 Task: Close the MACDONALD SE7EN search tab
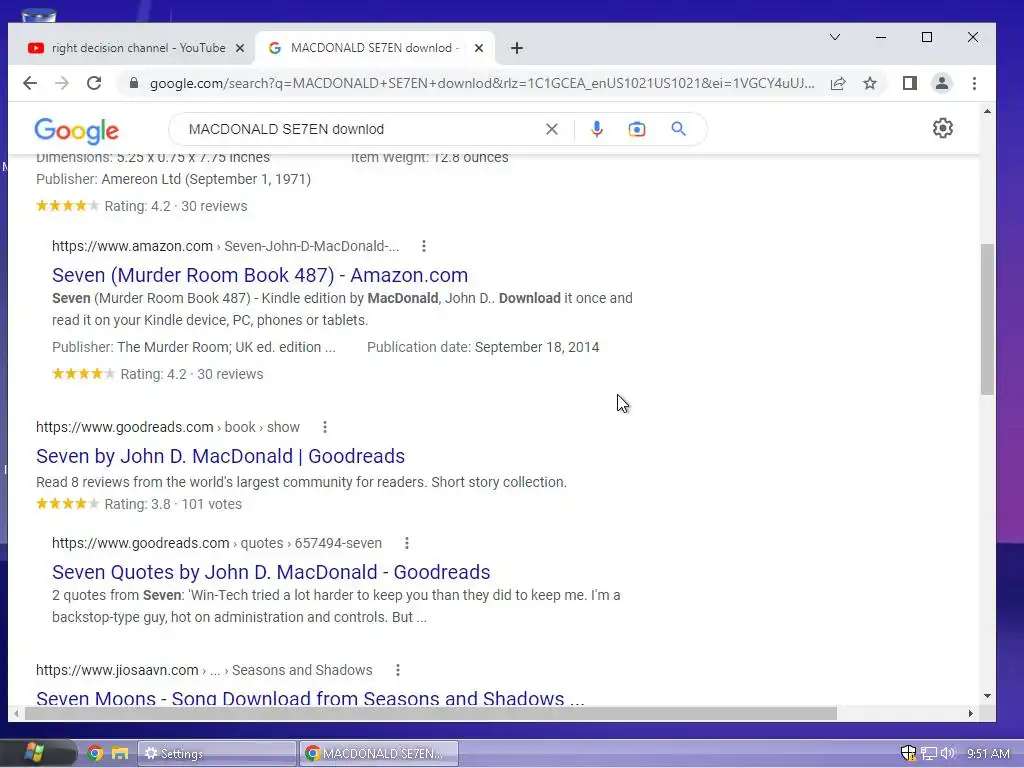(x=479, y=48)
